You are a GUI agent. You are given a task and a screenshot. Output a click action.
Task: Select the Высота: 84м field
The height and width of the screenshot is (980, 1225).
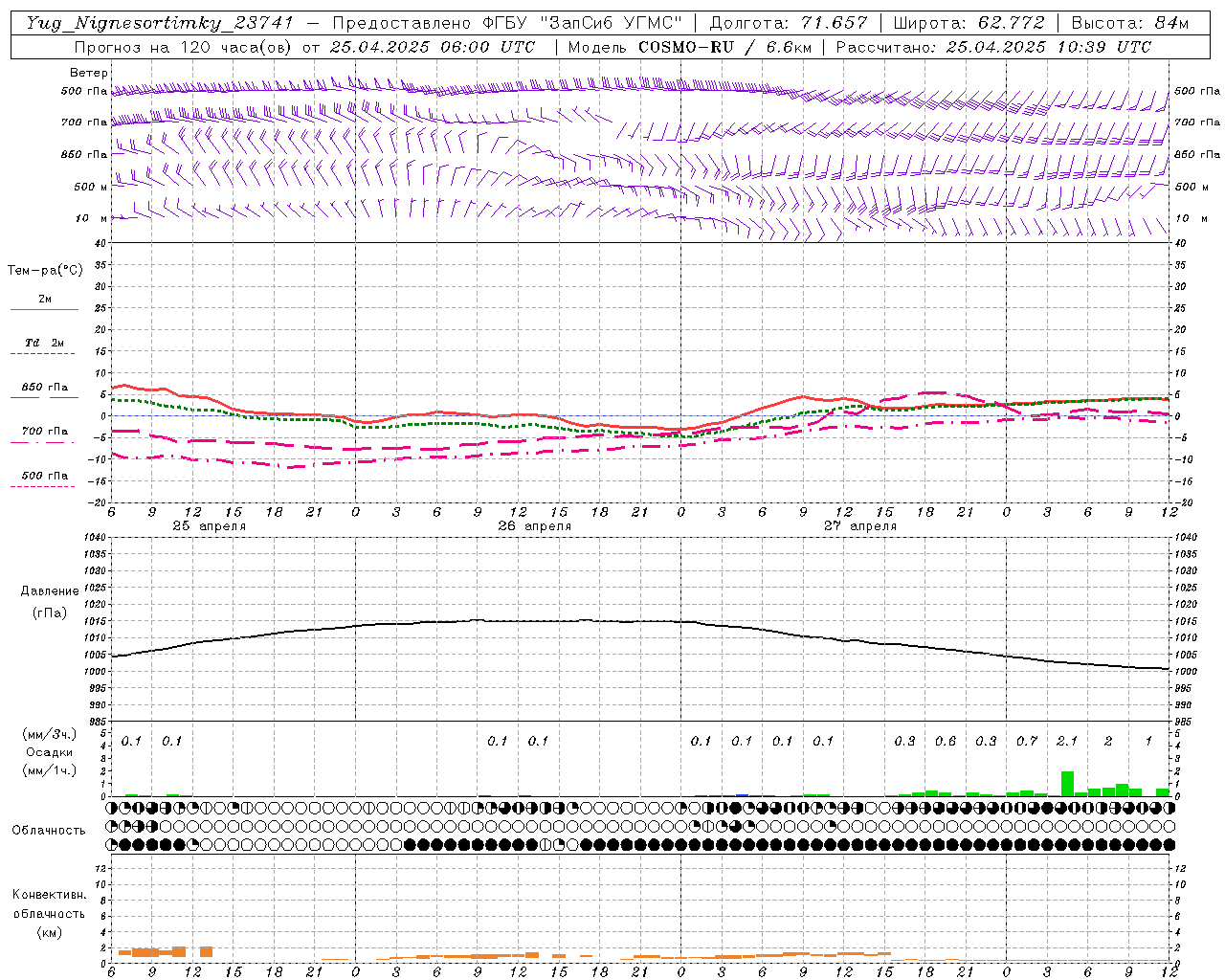(1130, 23)
